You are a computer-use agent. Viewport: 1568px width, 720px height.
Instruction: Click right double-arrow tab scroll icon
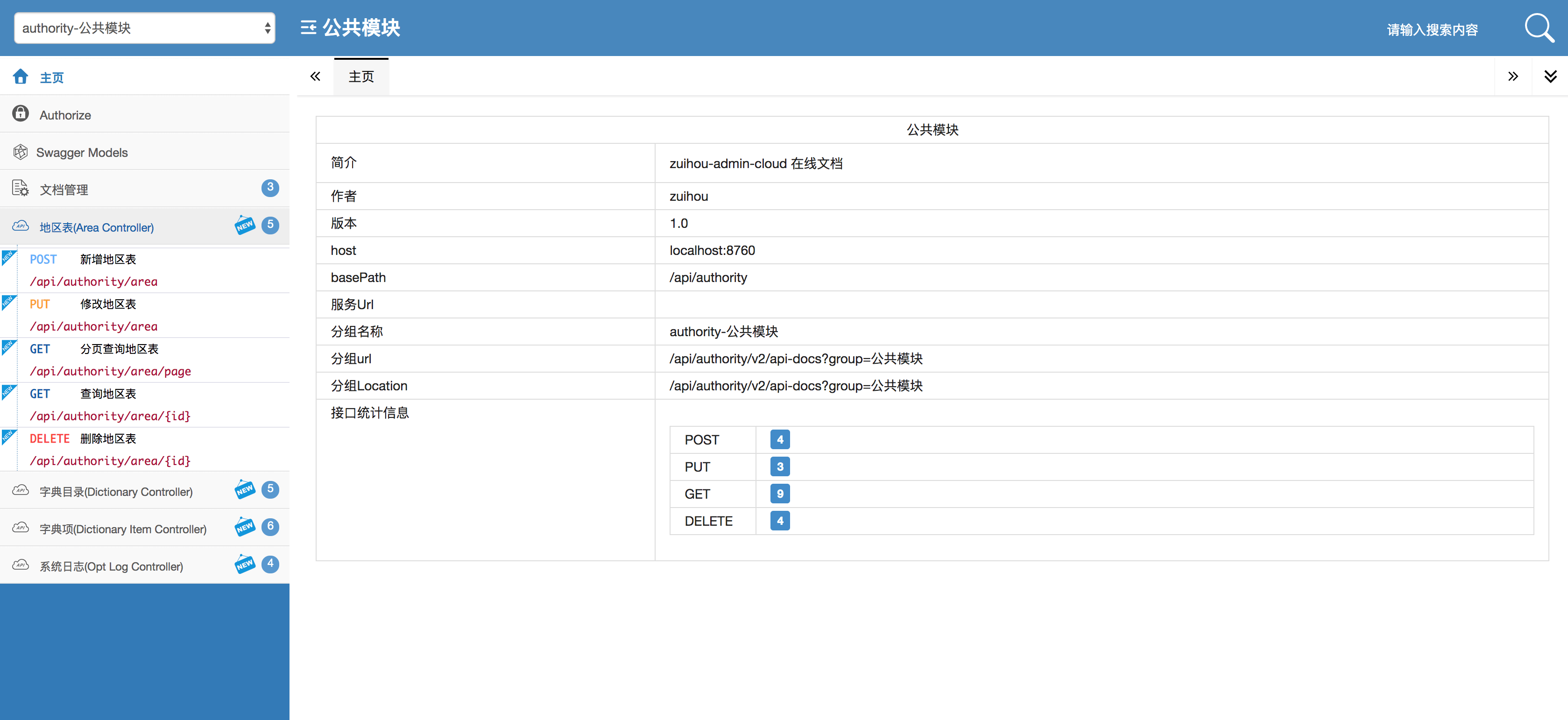click(x=1512, y=77)
